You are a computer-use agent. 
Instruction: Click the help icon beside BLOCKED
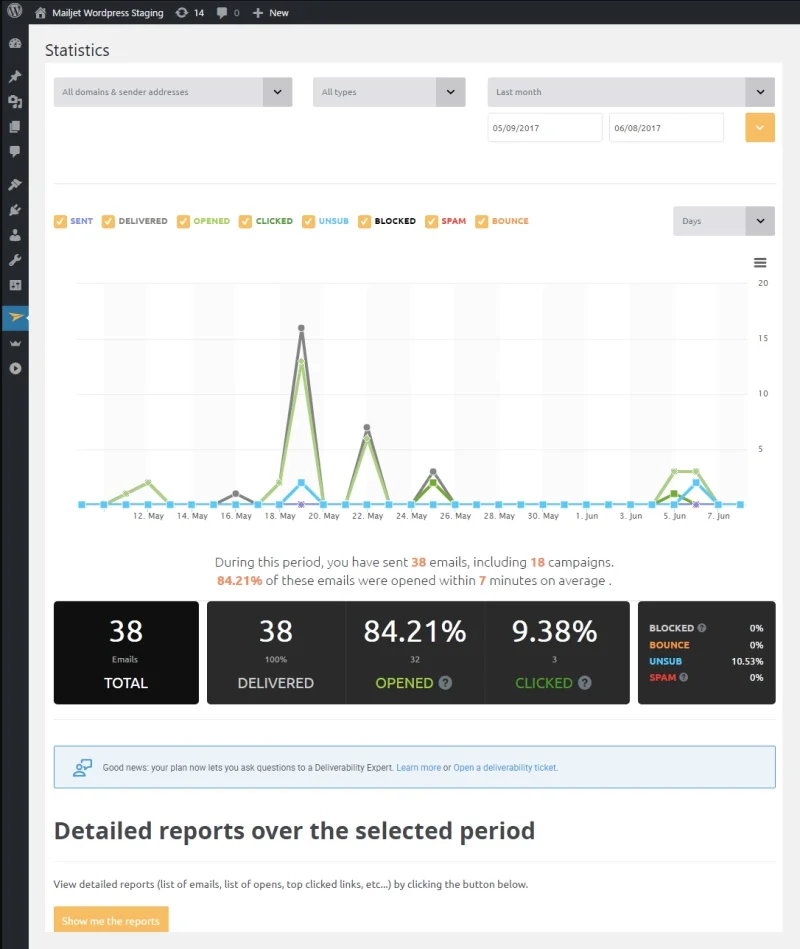pos(702,628)
